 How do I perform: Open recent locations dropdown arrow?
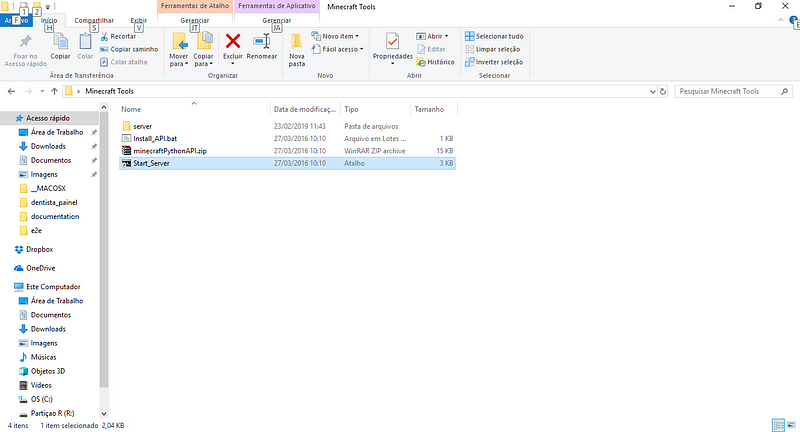pos(42,91)
